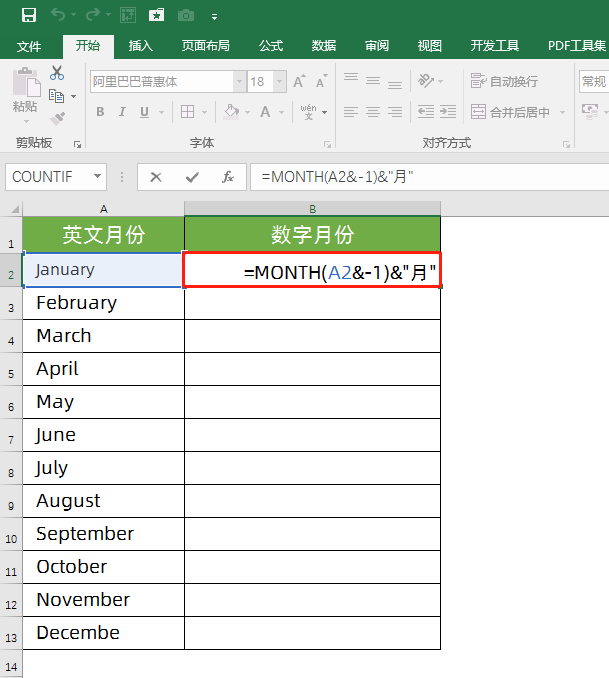
Task: Click the Decrease Indent icon
Action: coord(426,112)
